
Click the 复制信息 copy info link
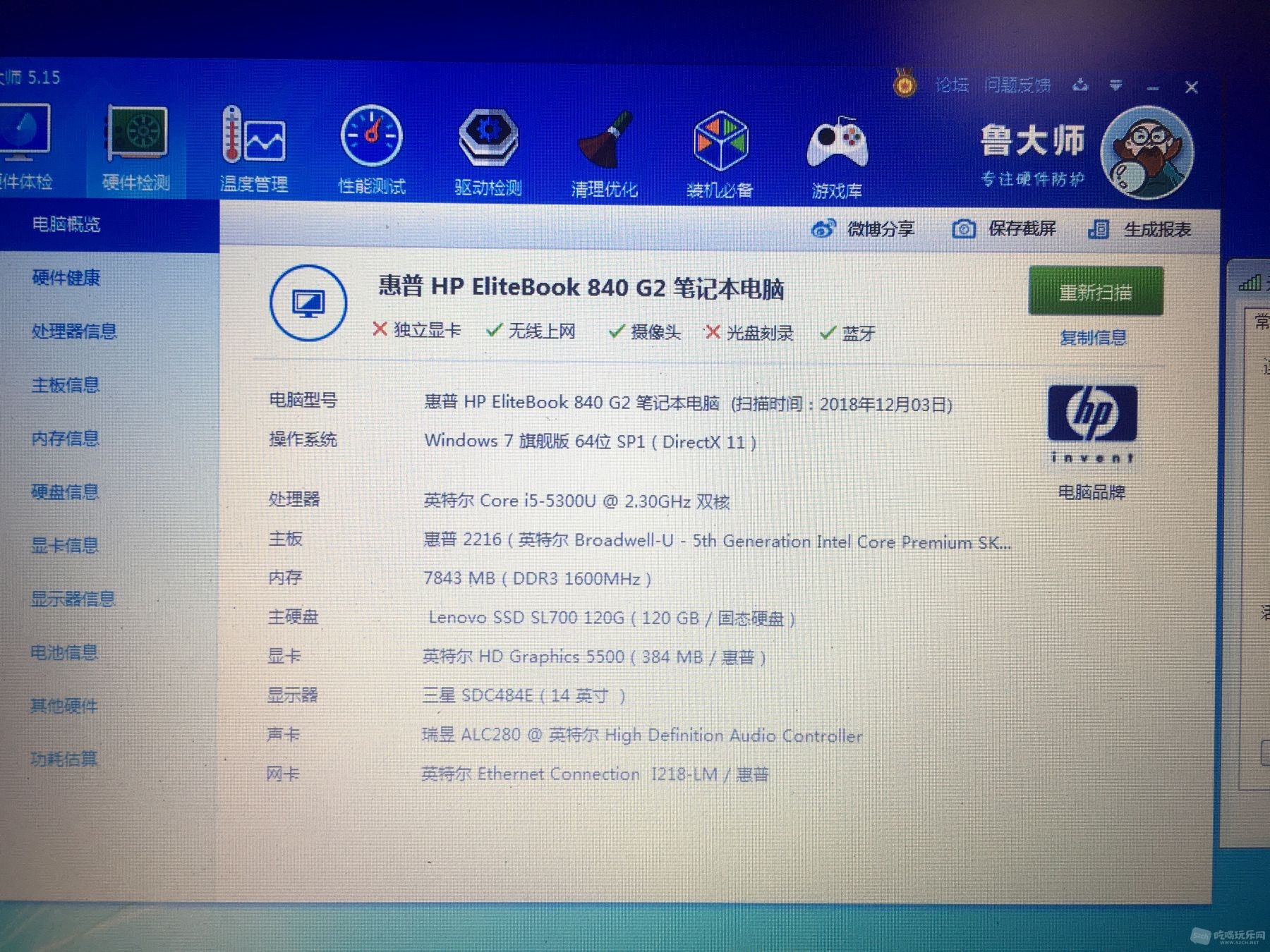point(1093,338)
